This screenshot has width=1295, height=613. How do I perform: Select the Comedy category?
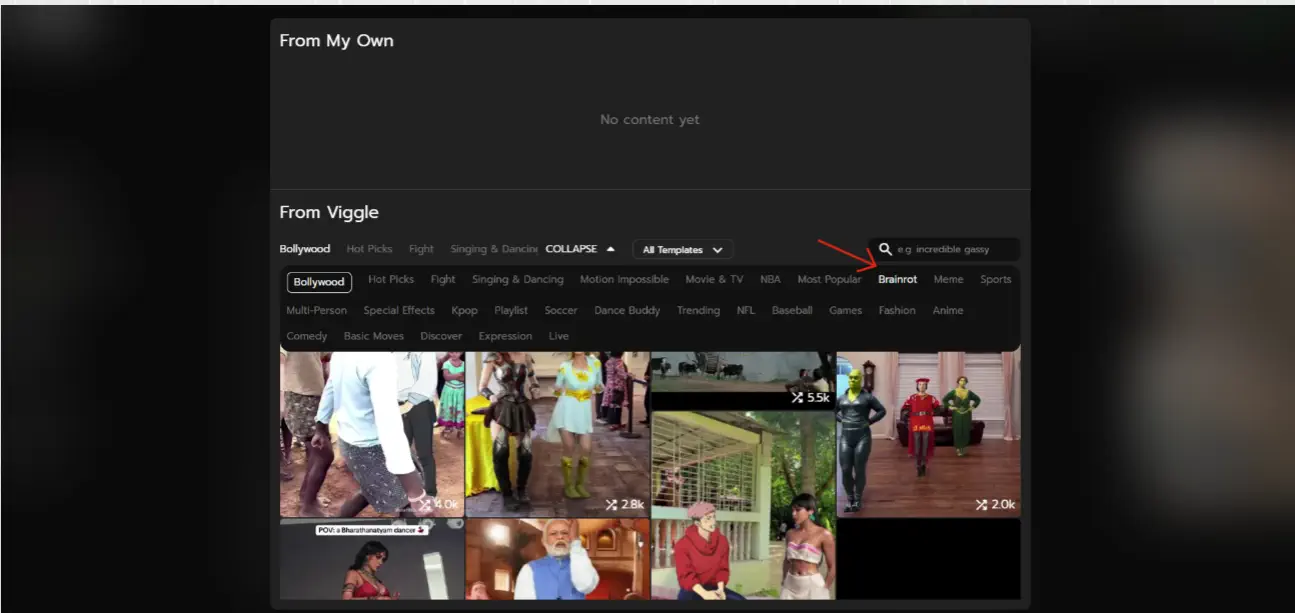[x=307, y=336]
